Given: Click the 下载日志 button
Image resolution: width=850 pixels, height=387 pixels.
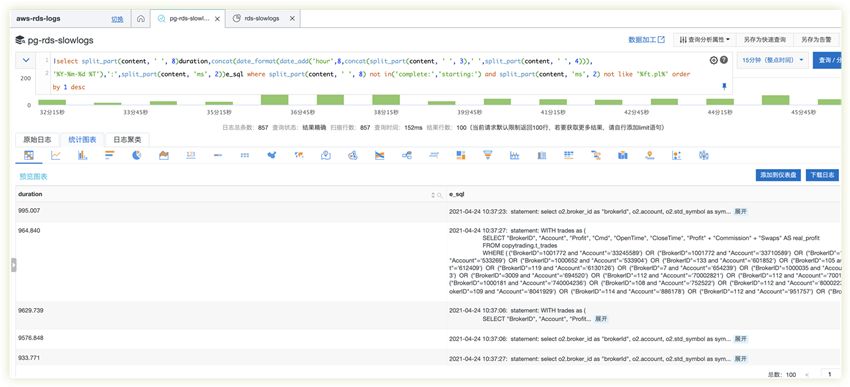Looking at the screenshot, I should click(822, 175).
